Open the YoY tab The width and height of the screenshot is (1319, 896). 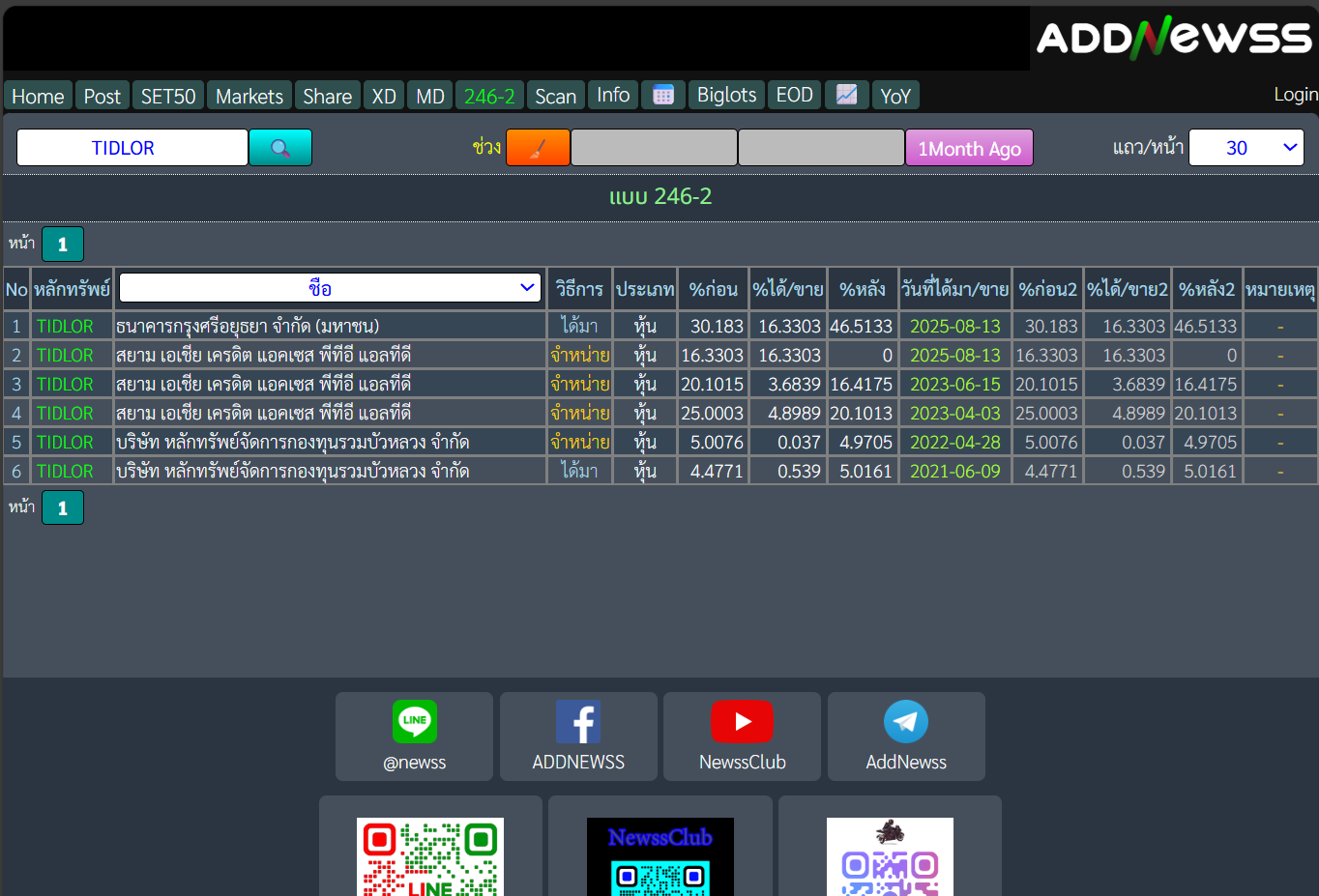[895, 96]
